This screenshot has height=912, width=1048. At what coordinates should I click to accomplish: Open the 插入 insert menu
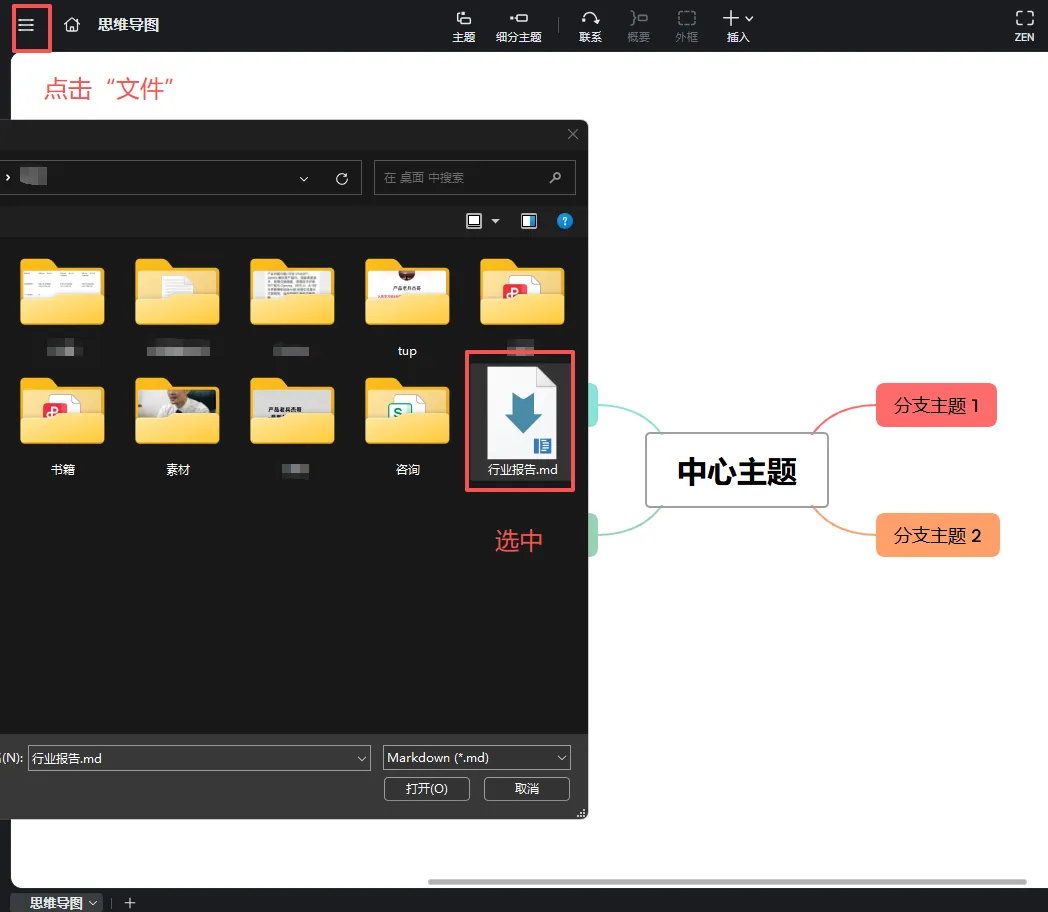[x=738, y=26]
